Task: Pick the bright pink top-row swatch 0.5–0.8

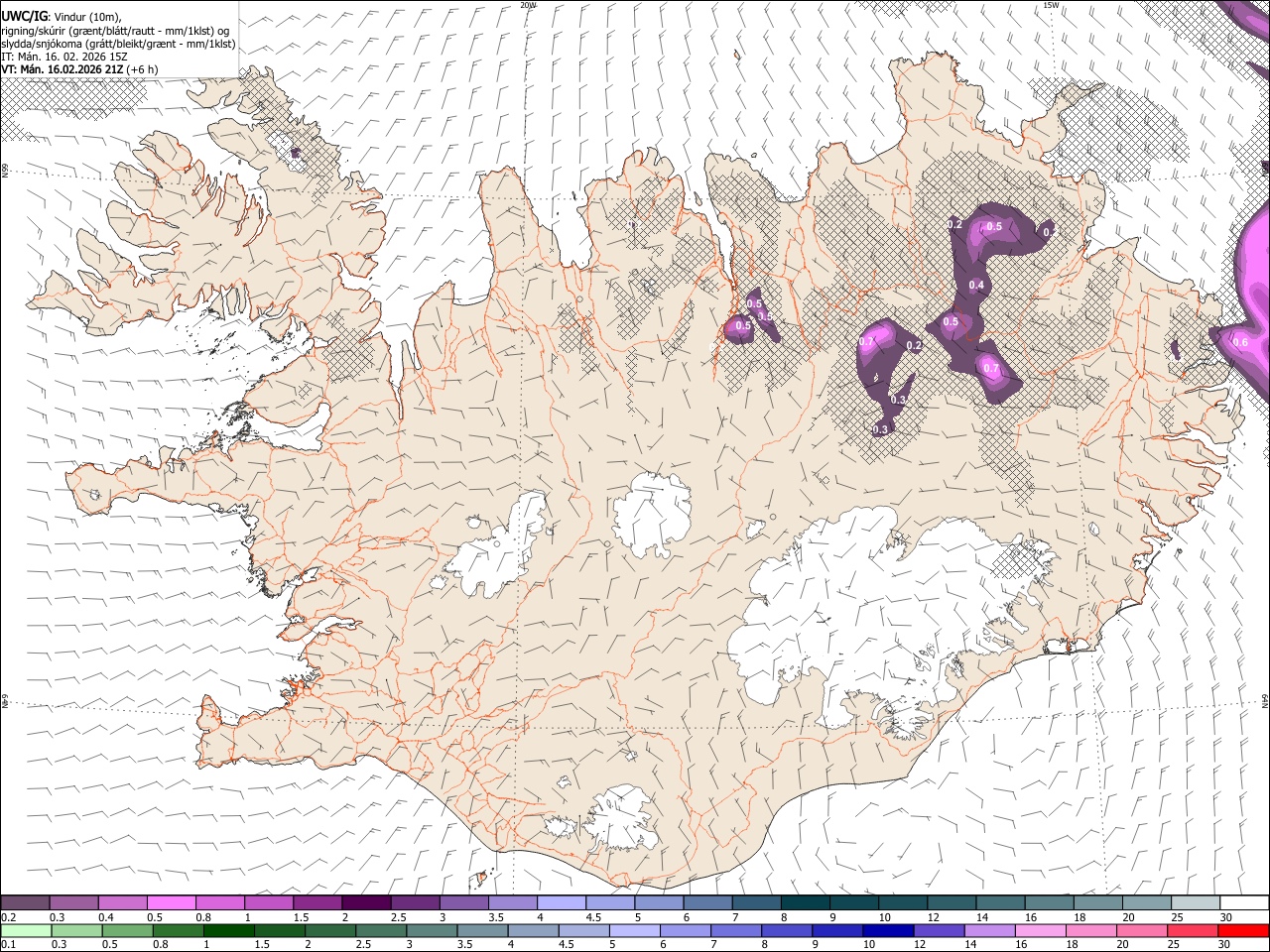Action: click(x=171, y=903)
